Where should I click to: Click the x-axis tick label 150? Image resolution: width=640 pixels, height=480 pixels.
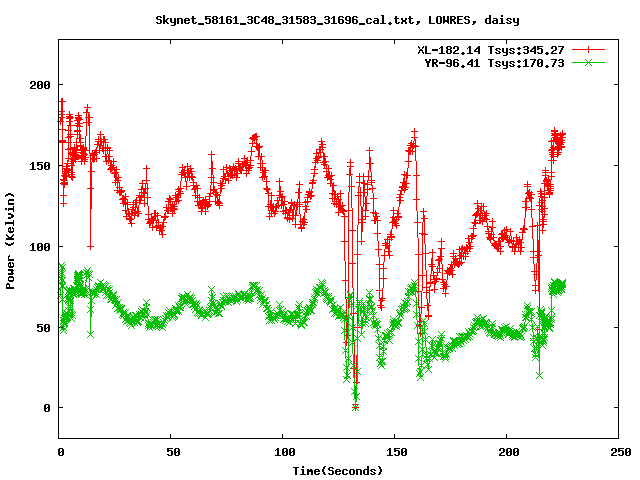point(397,452)
